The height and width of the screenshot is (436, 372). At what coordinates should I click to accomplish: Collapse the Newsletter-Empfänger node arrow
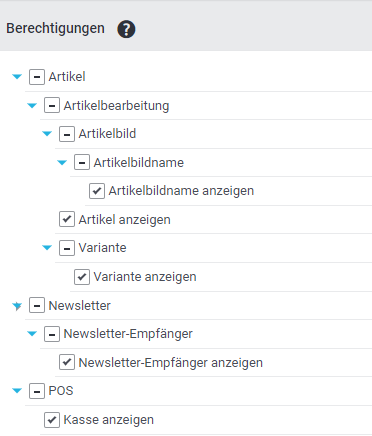(x=32, y=334)
